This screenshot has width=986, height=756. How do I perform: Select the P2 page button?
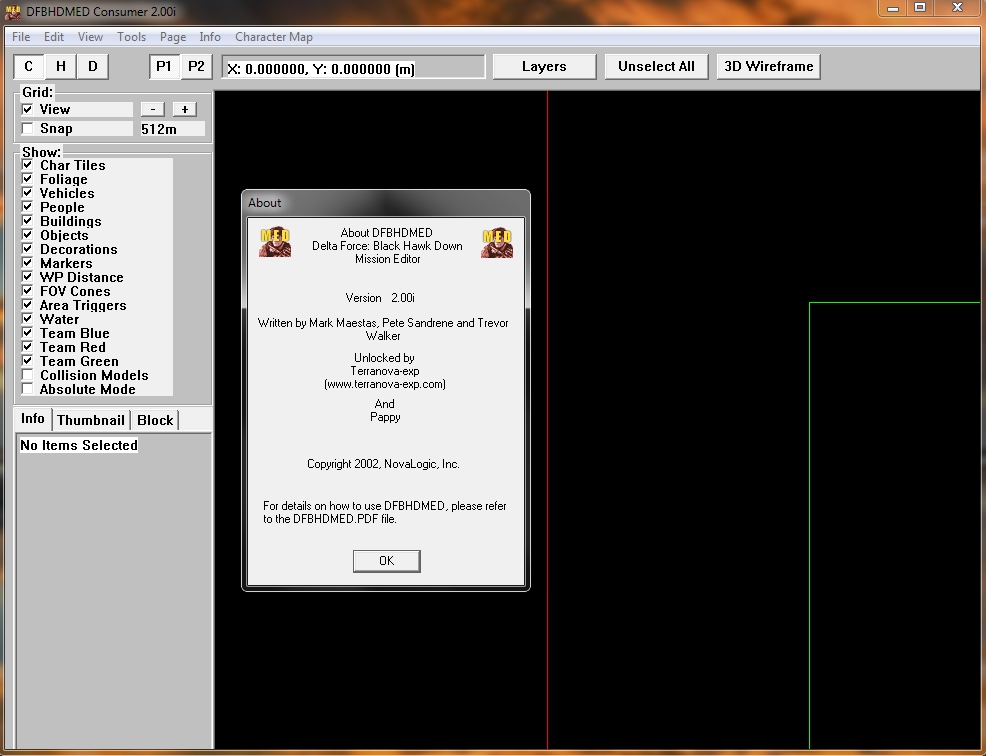pyautogui.click(x=196, y=67)
